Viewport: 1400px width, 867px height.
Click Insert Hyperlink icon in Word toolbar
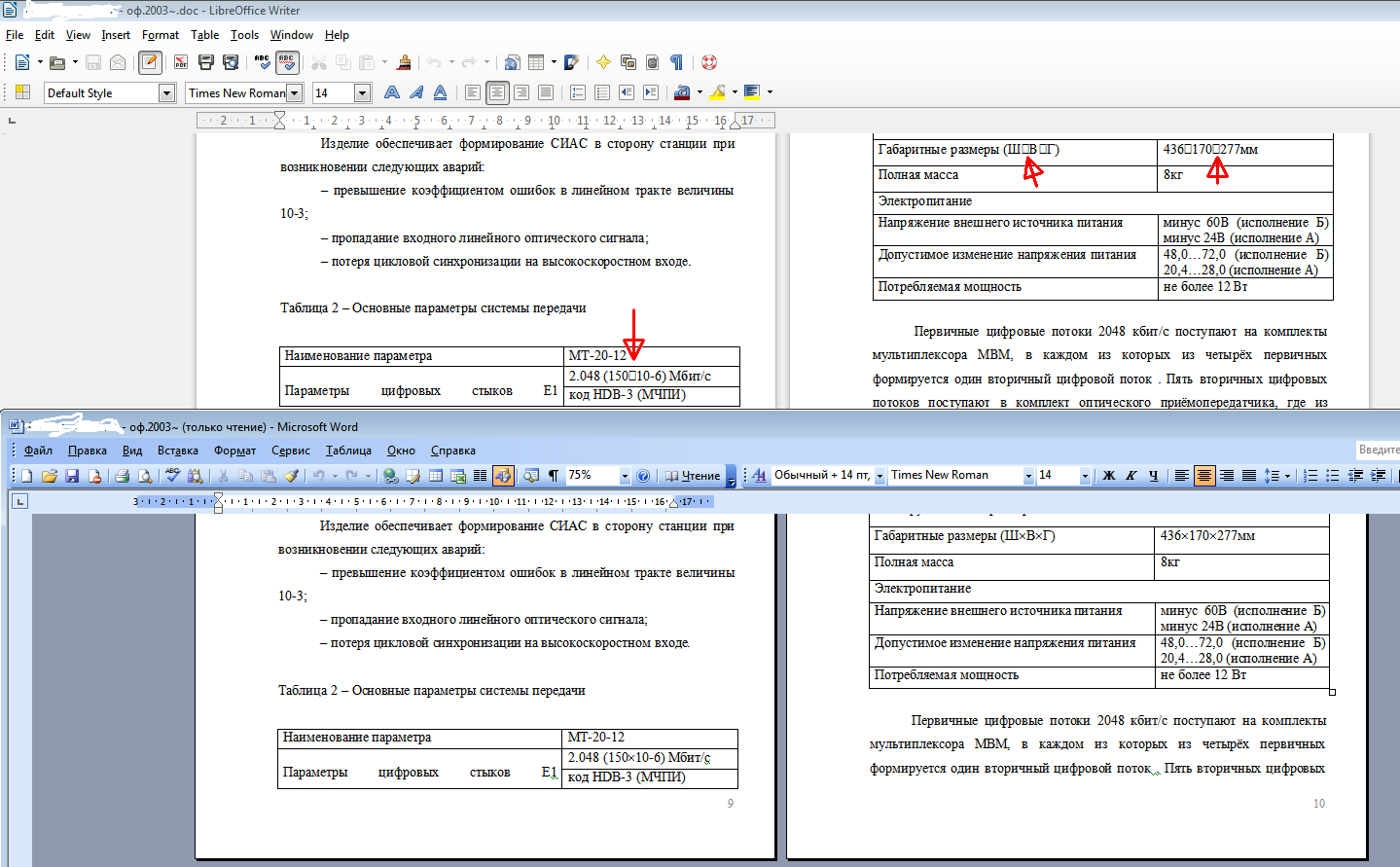390,476
